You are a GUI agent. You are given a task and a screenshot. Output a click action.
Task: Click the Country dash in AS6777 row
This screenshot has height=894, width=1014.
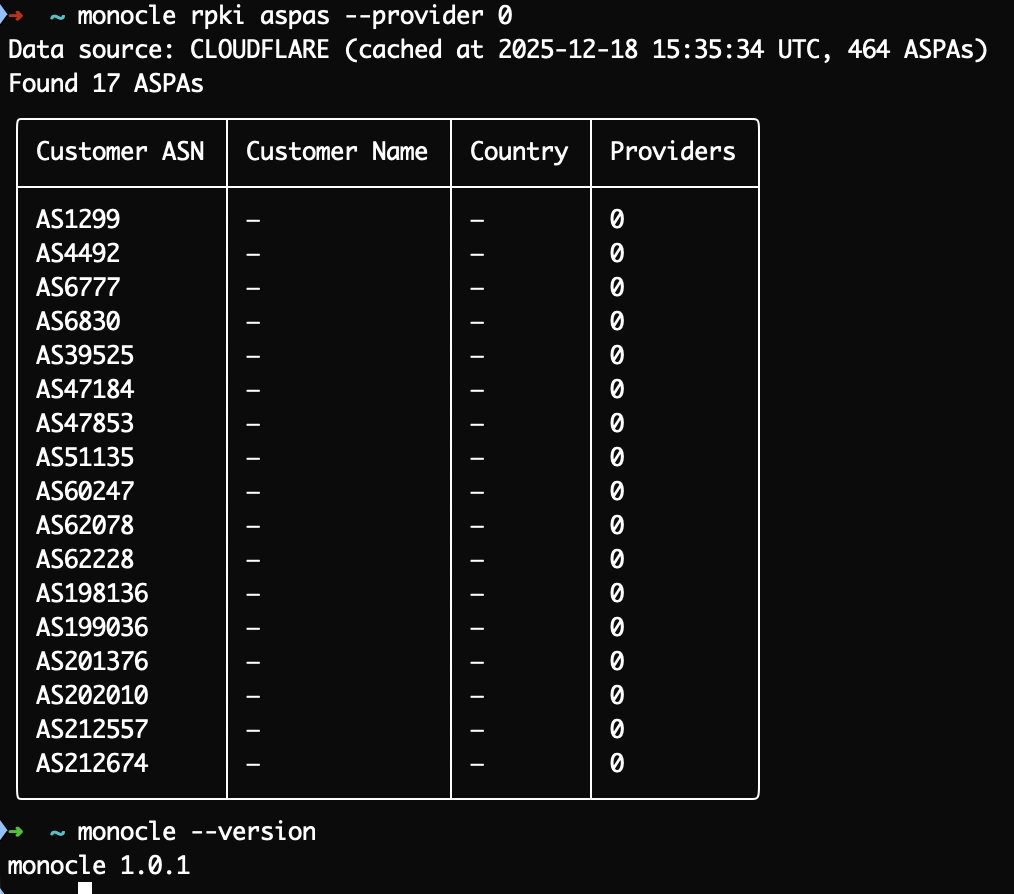[477, 289]
